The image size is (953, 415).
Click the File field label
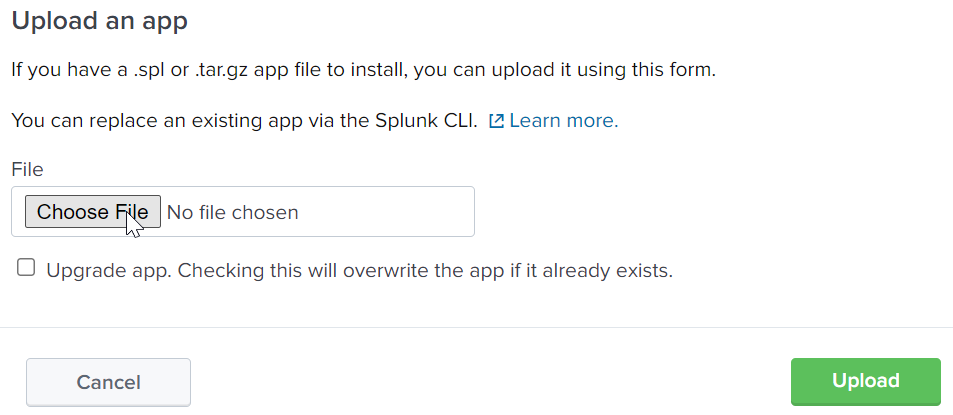(x=27, y=170)
